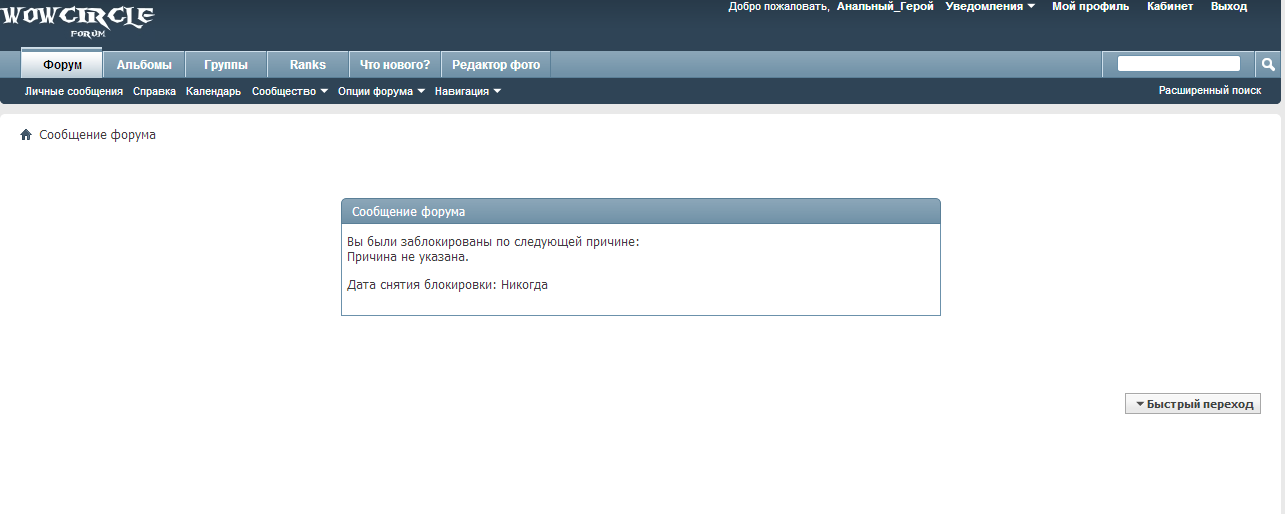
Task: Open the Редактор фото tab
Action: click(496, 64)
